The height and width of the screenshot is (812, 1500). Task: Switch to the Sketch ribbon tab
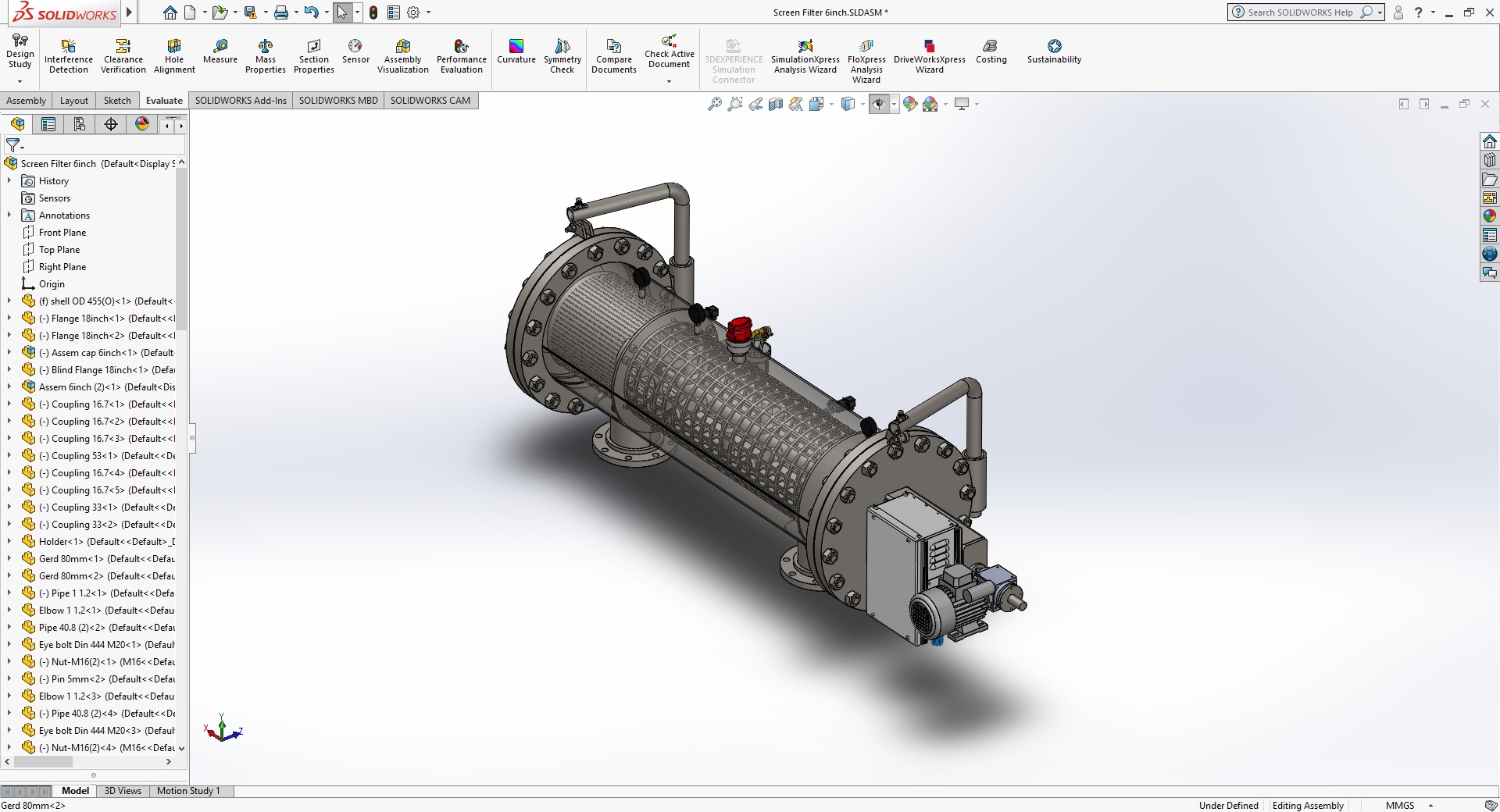point(117,101)
